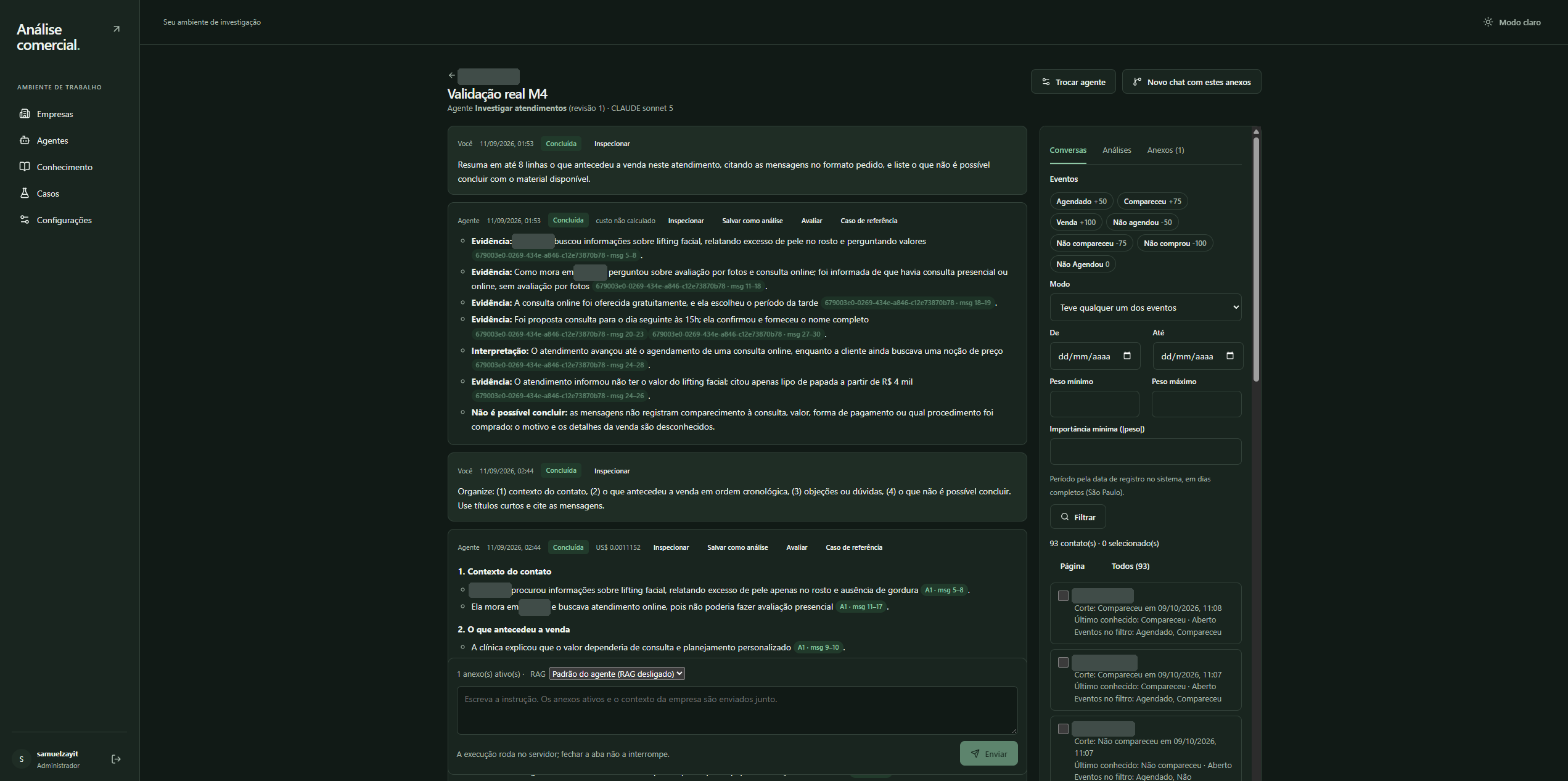Open Empresas via its building icon

pos(25,113)
